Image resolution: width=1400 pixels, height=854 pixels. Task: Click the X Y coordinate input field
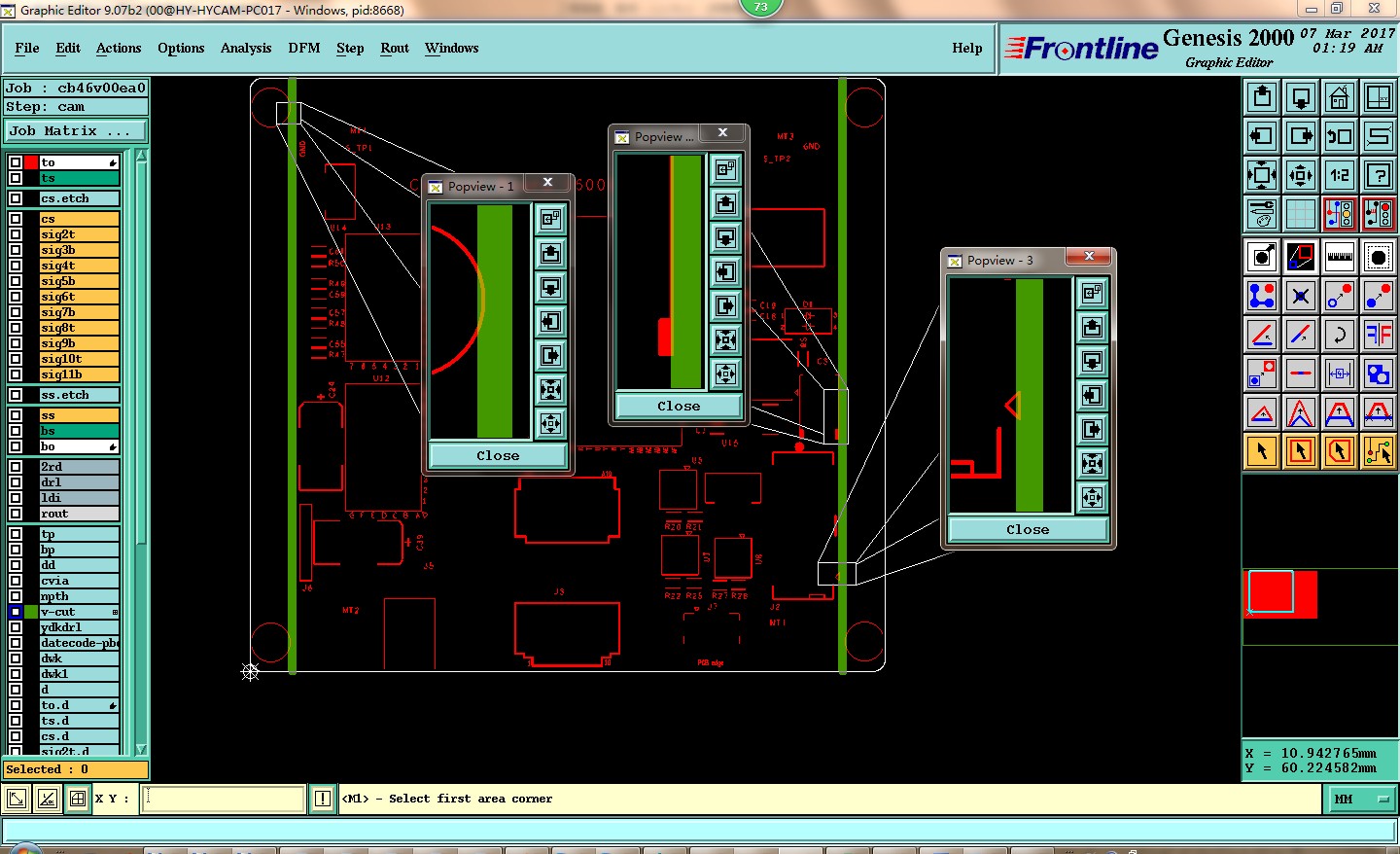coord(225,800)
